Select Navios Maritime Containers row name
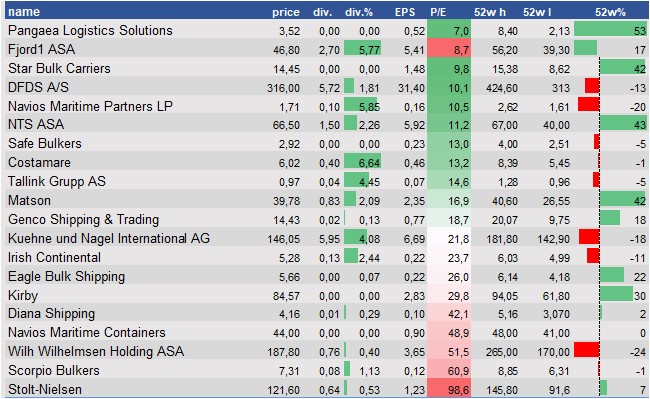 pos(87,332)
